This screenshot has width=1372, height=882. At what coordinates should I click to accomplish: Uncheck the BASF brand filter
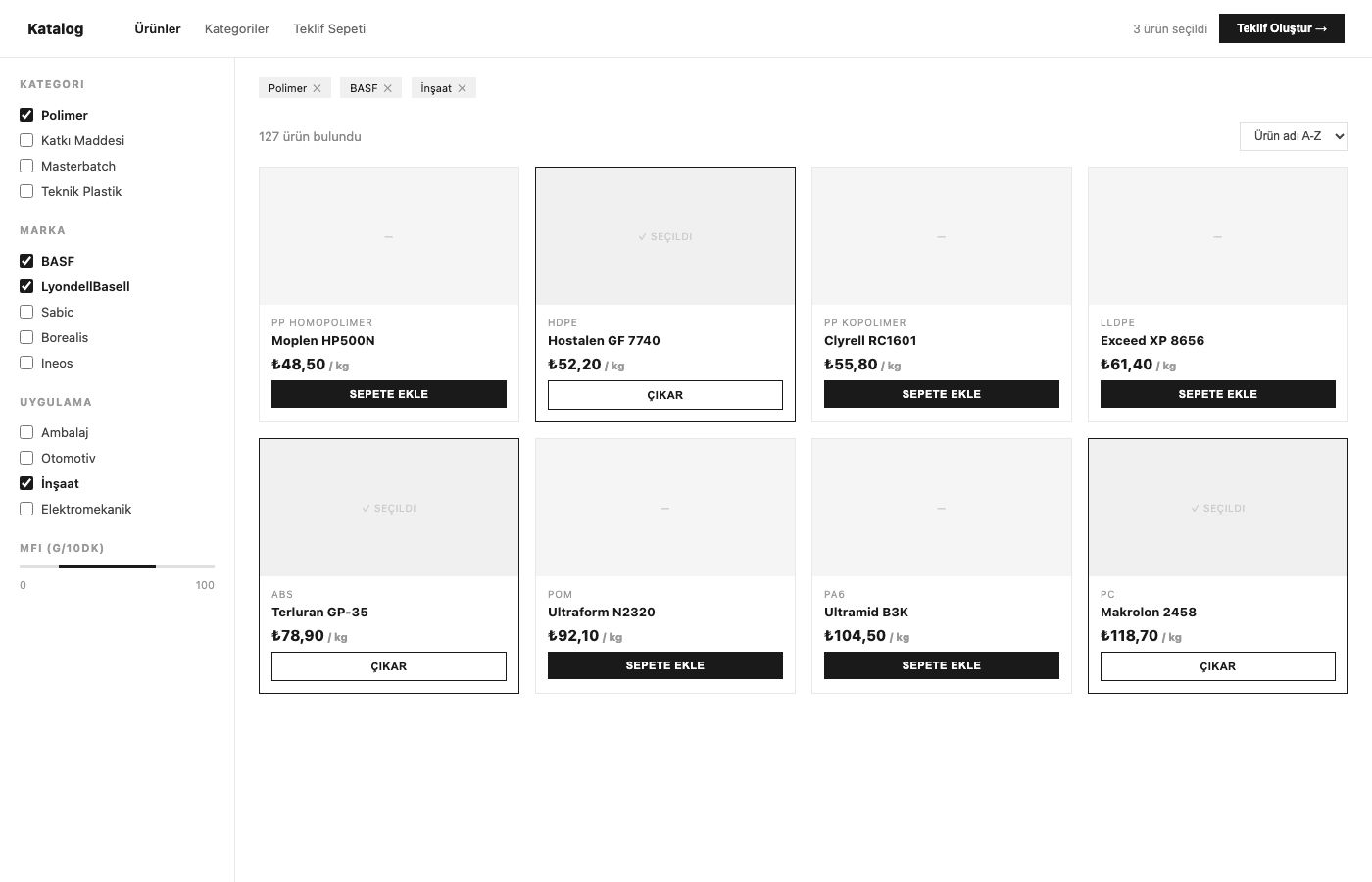[26, 261]
